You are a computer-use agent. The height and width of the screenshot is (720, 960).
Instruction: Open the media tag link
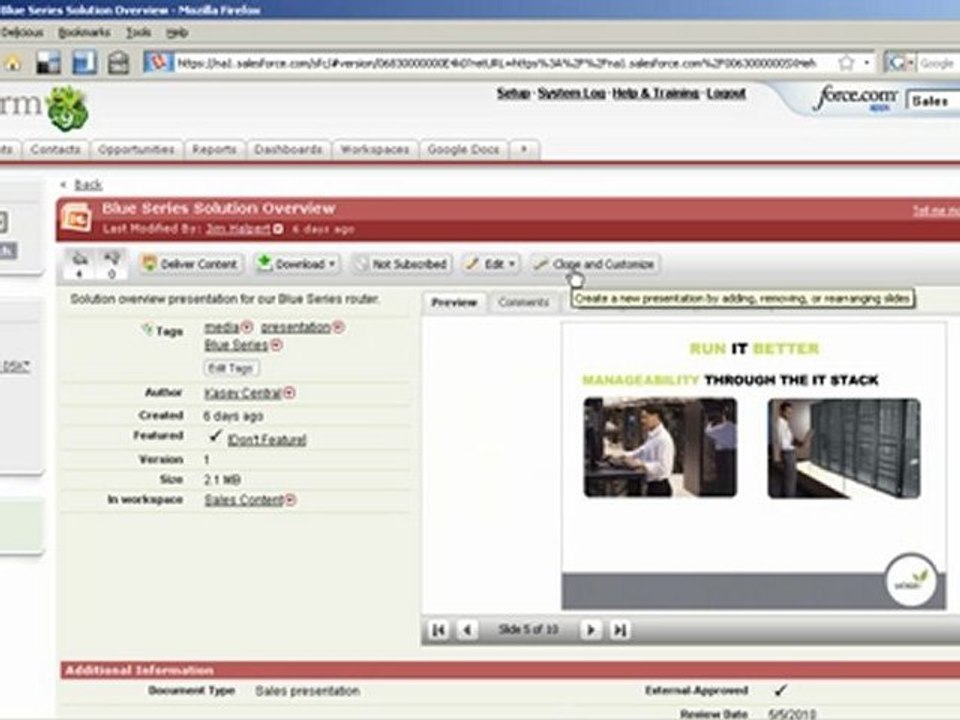[x=222, y=328]
